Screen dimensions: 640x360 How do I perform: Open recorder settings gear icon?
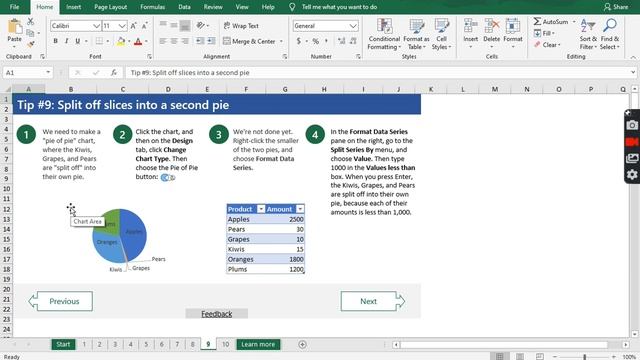[632, 175]
